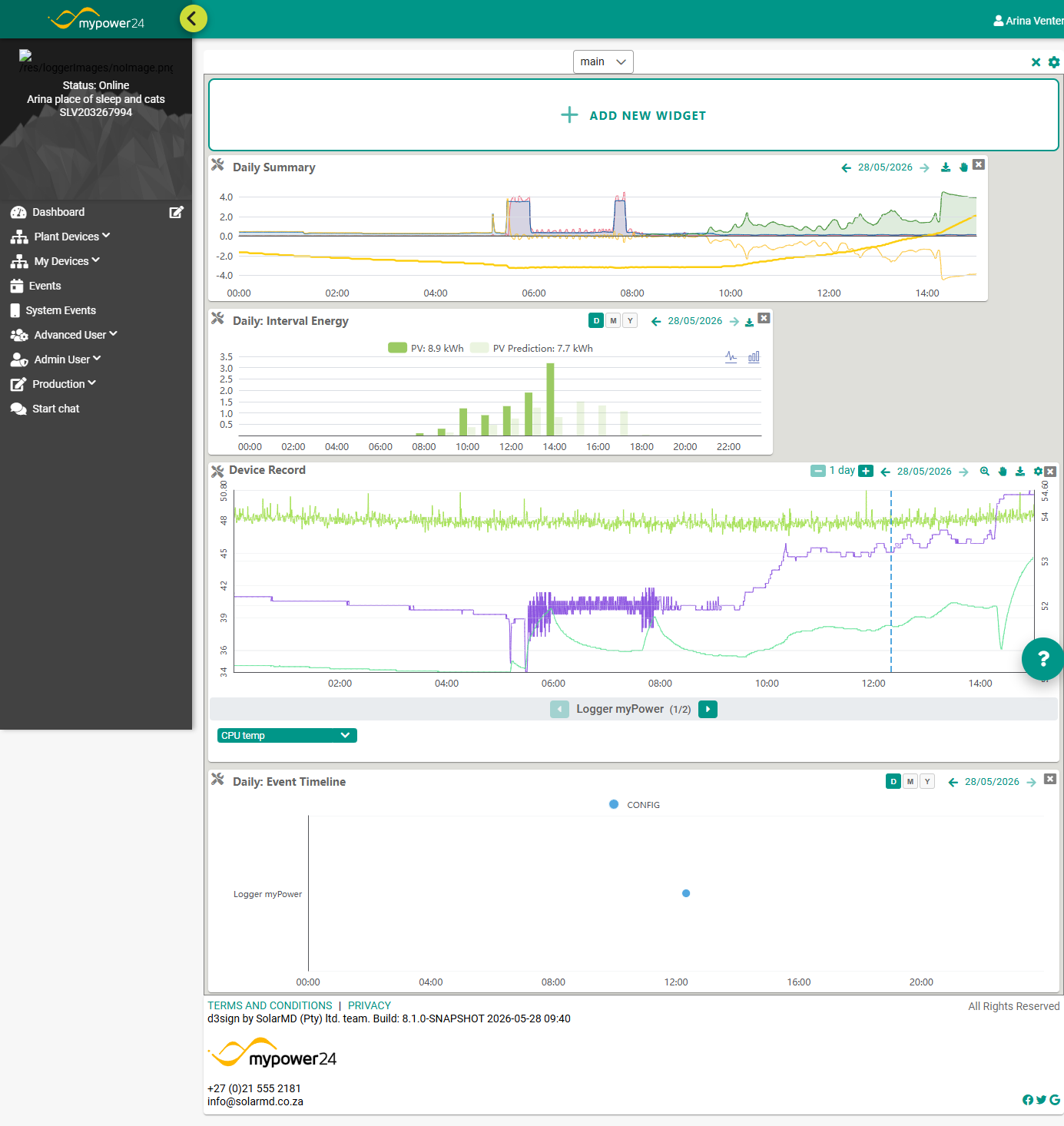Viewport: 1064px width, 1126px height.
Task: Edit dashboard using pencil icon beside Dashboard
Action: point(176,212)
